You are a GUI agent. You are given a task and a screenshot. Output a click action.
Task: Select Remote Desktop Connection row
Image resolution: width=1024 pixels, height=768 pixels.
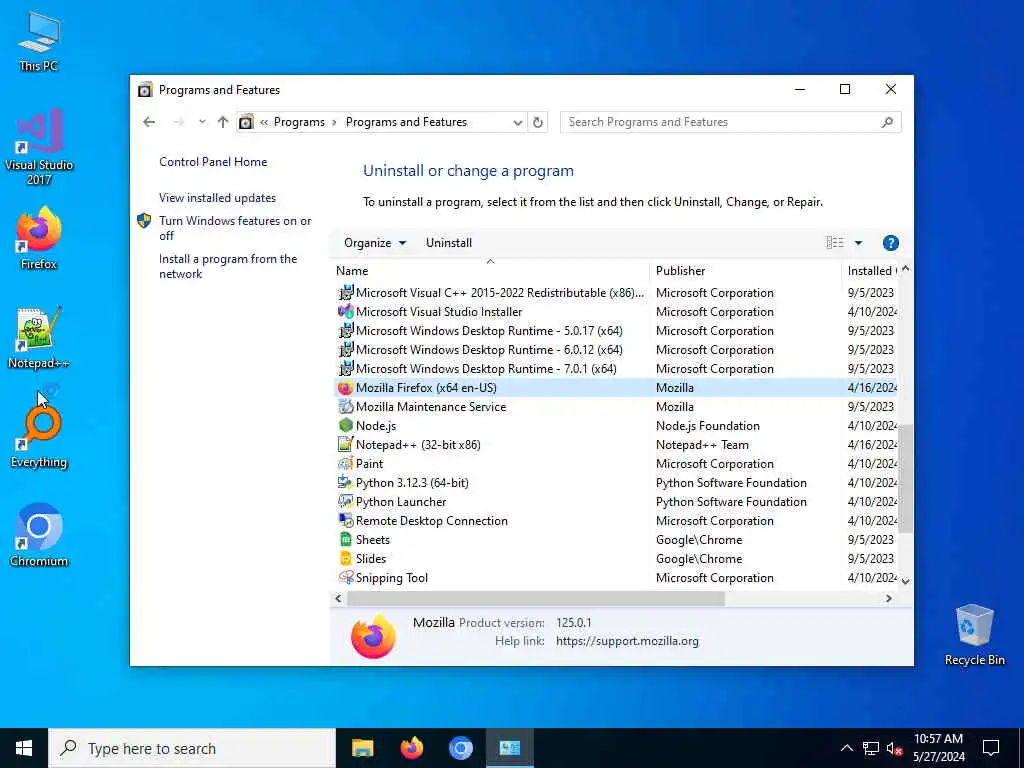pyautogui.click(x=616, y=520)
